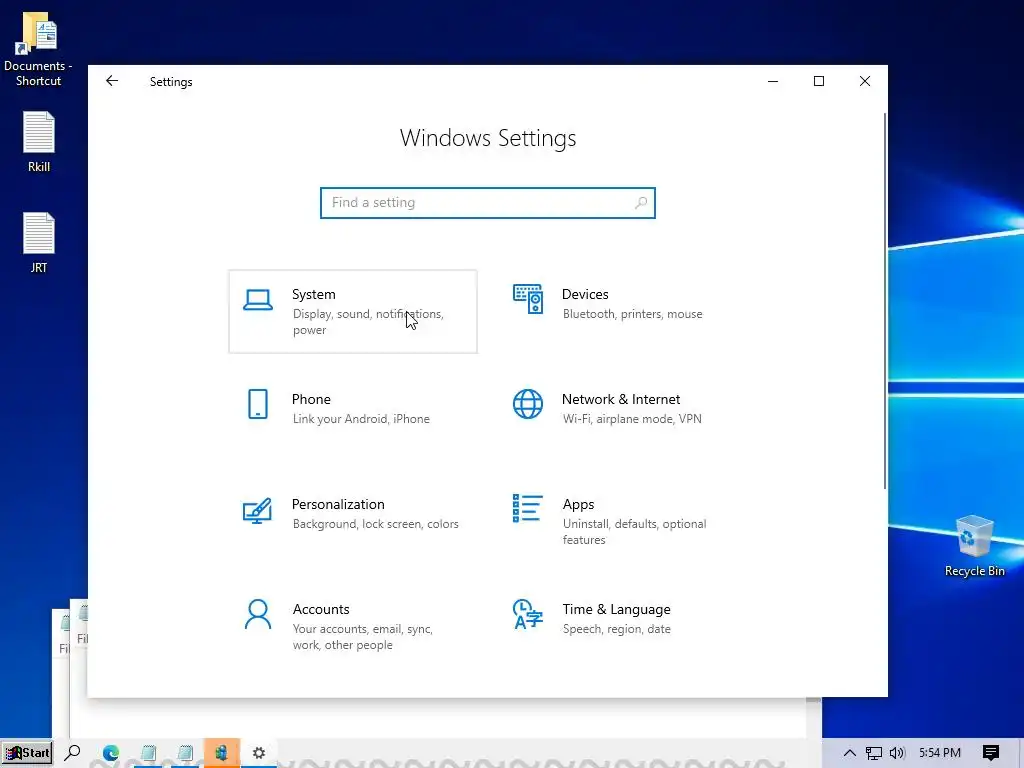
Task: Show hidden tray icons chevron
Action: (850, 753)
